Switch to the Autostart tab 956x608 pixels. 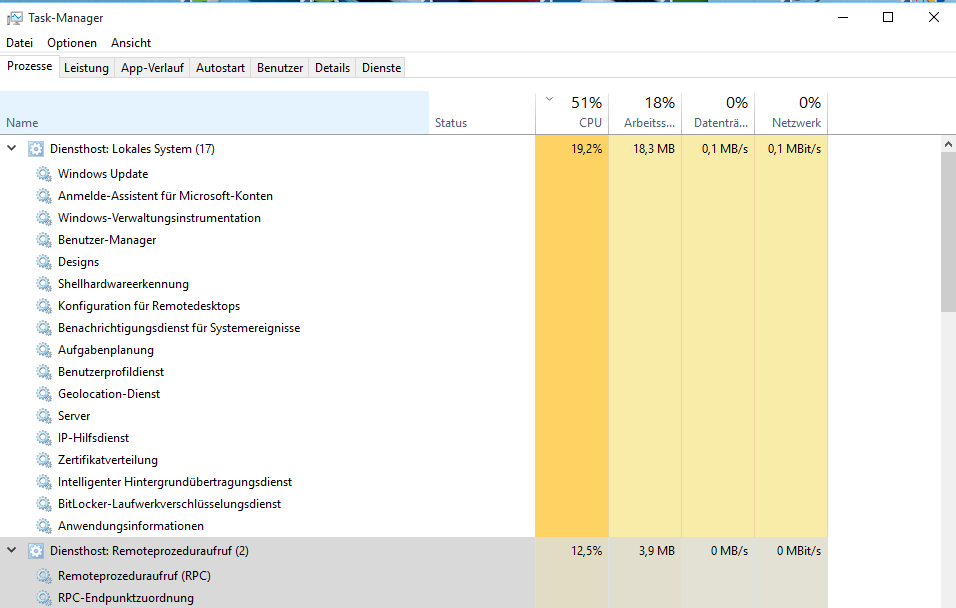[x=220, y=68]
